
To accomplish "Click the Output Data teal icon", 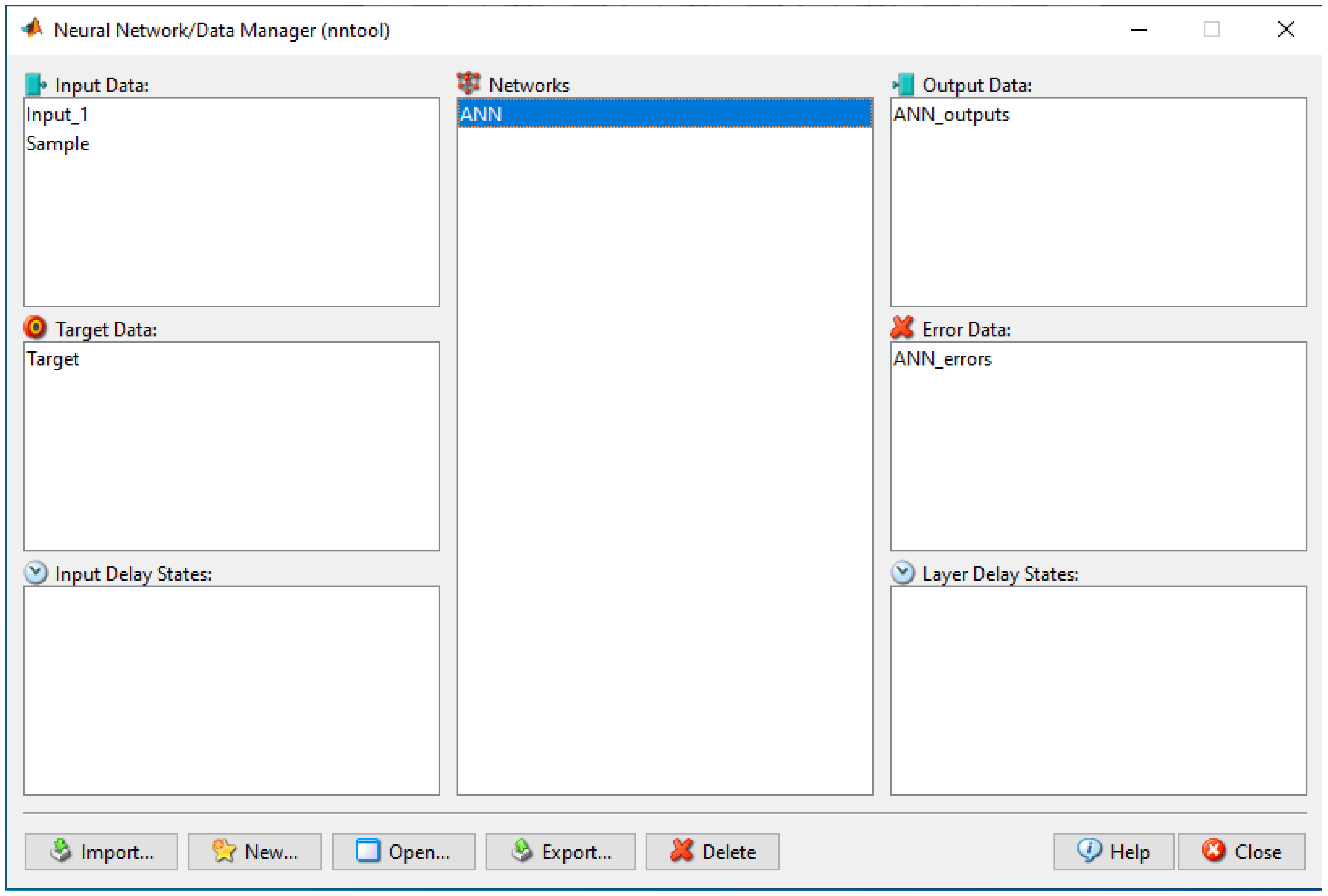I will [904, 84].
